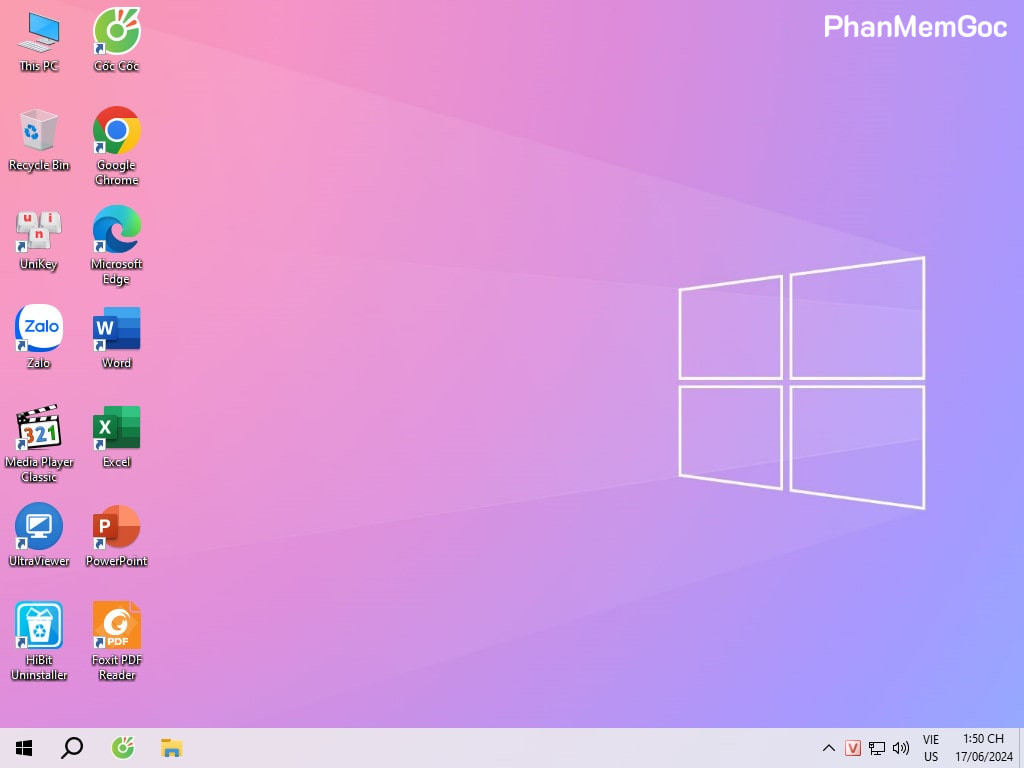
Task: Toggle UniKey Vietnamese input in tray
Action: (x=853, y=748)
